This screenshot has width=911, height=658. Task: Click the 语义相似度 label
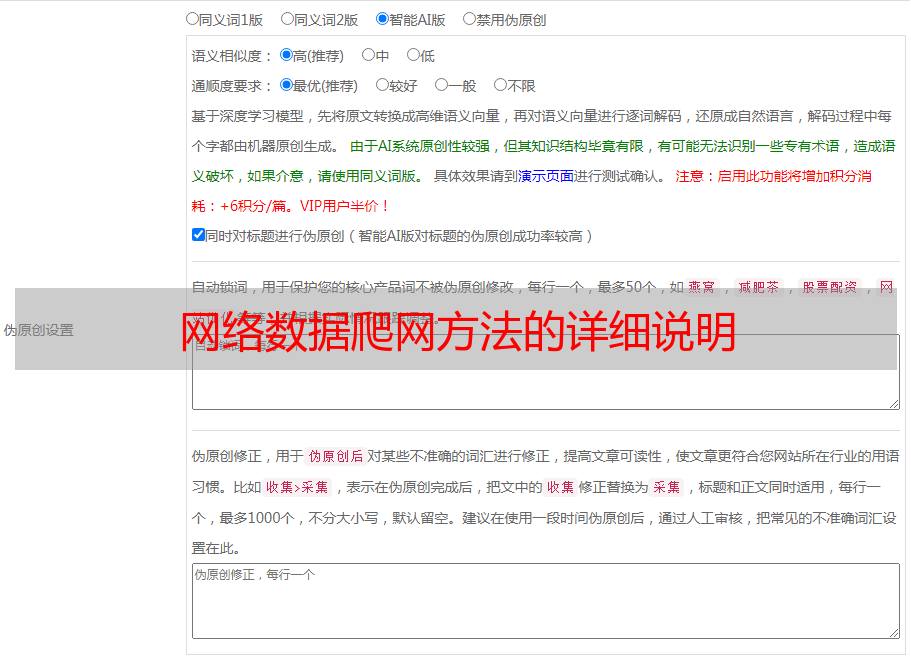[232, 56]
